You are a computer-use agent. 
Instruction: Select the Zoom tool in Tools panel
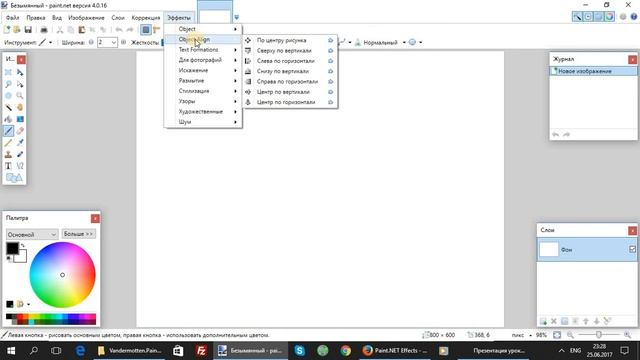(x=20, y=96)
